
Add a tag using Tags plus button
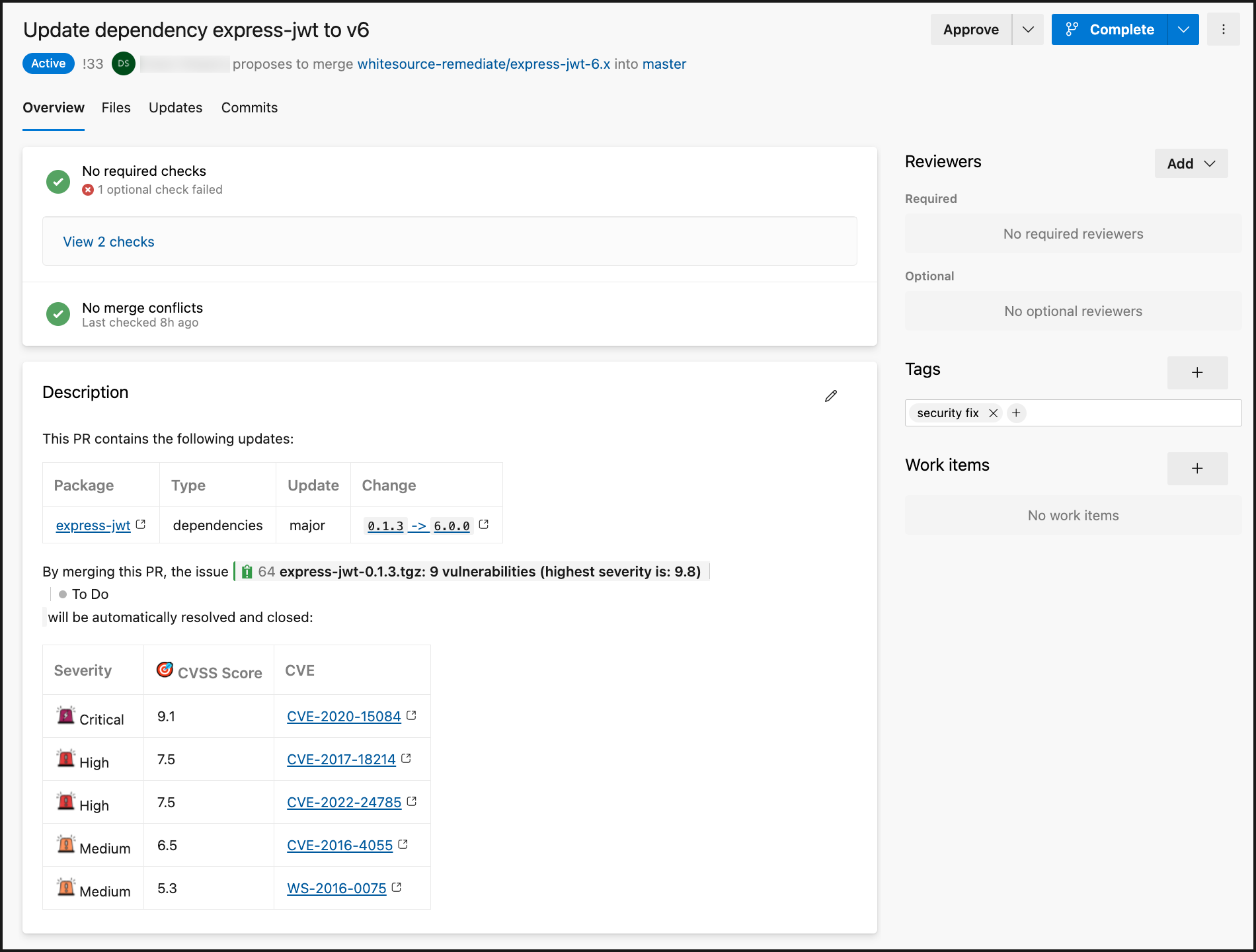tap(1197, 373)
